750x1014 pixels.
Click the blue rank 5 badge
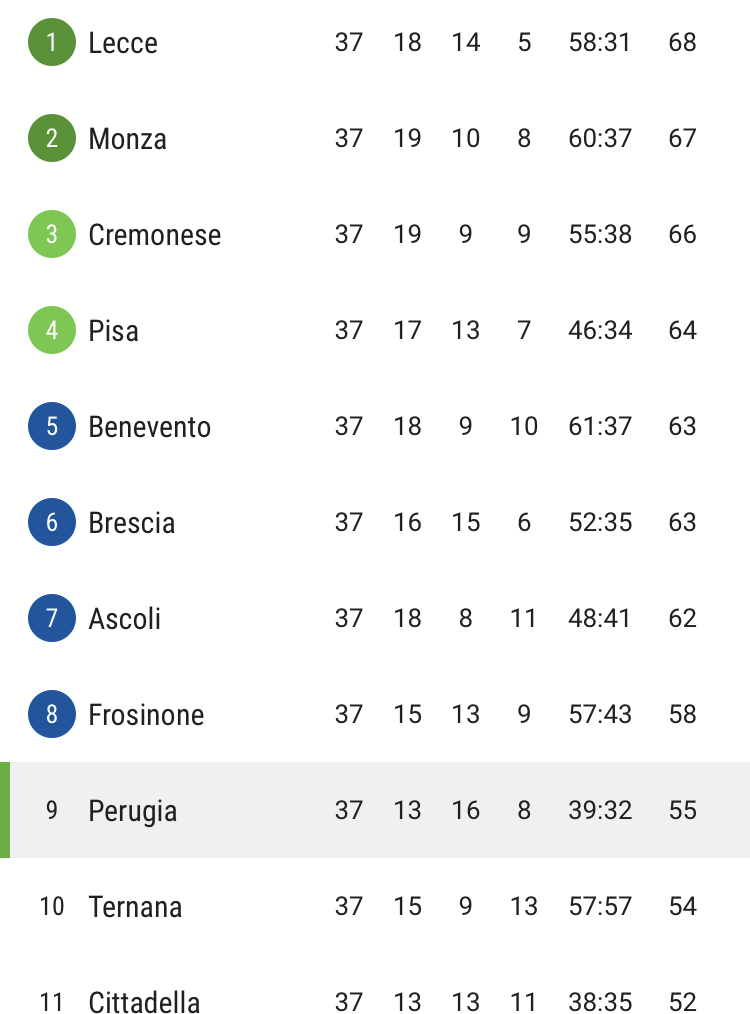(52, 426)
